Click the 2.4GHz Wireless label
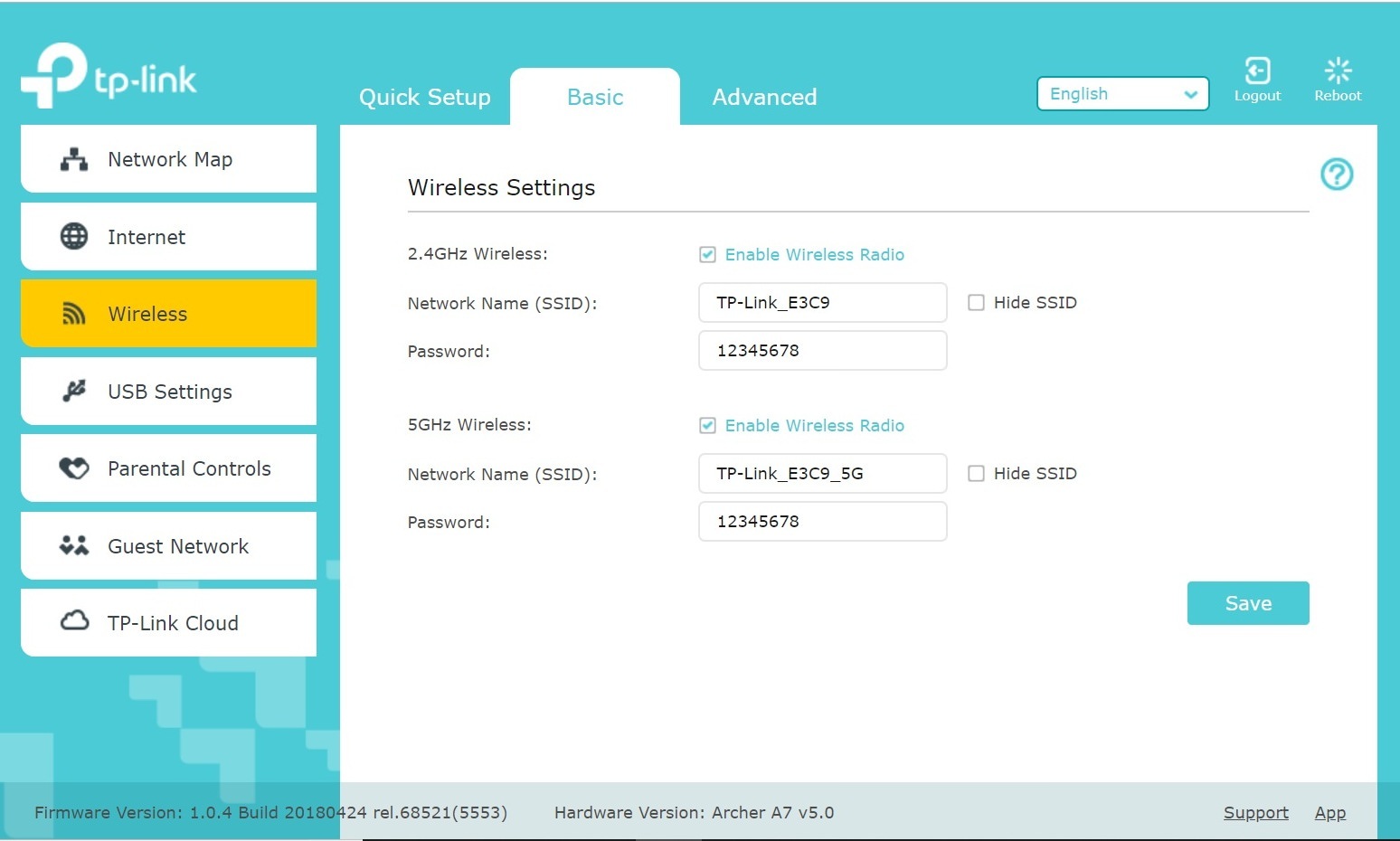Screen dimensions: 1400x841 [x=478, y=254]
